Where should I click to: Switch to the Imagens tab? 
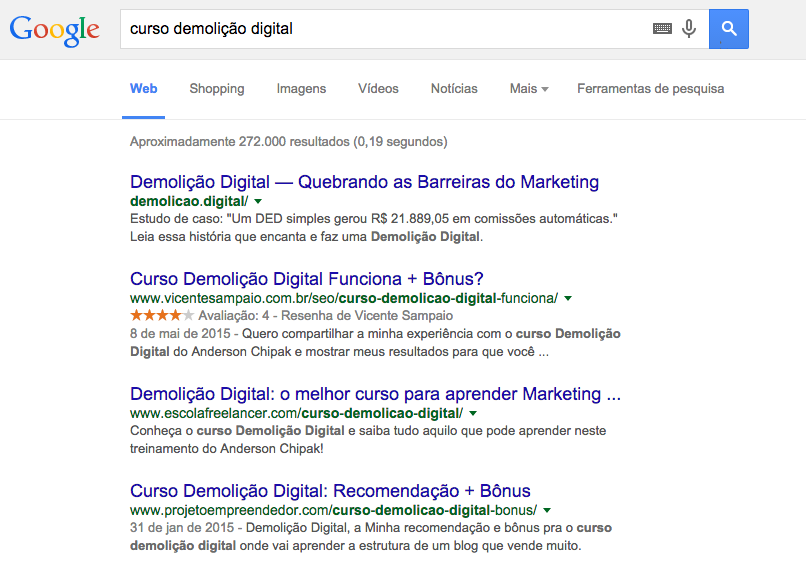point(301,89)
